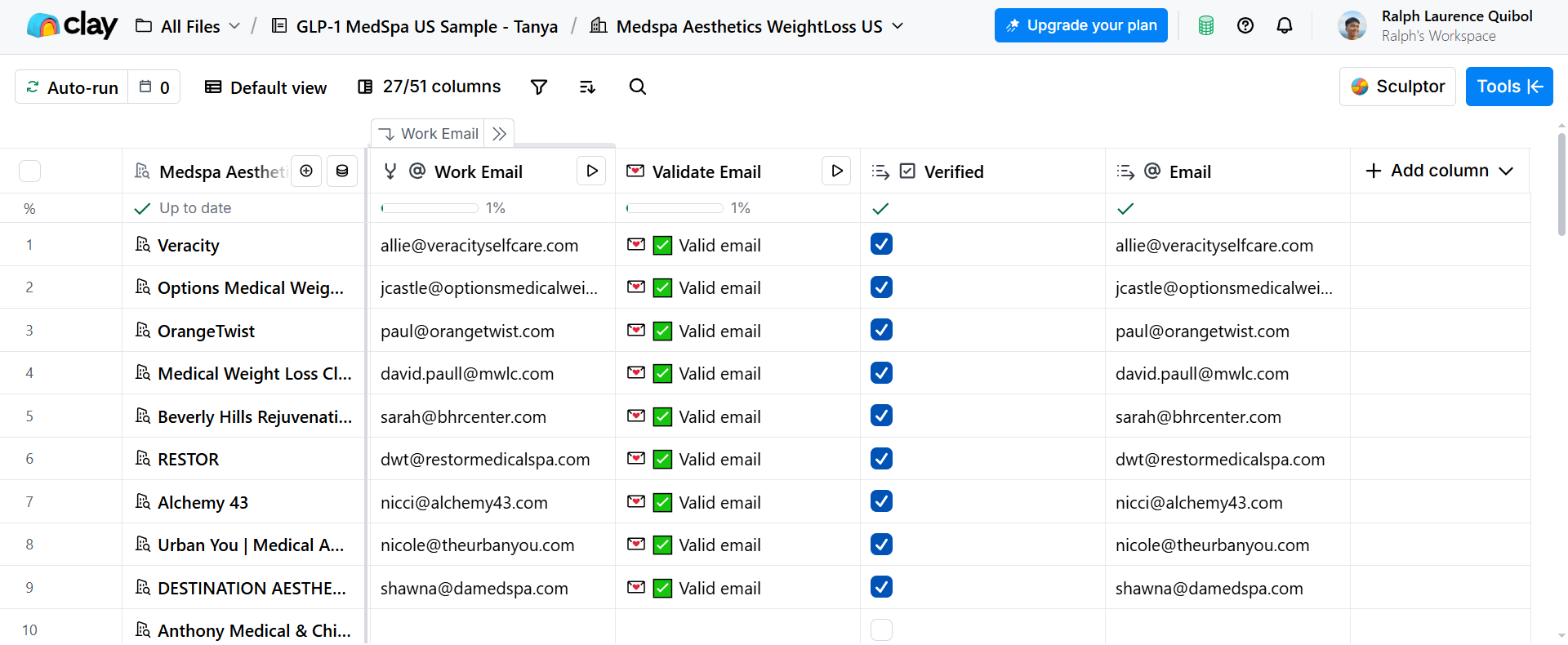Click the Email column header at-sign icon

click(1152, 171)
